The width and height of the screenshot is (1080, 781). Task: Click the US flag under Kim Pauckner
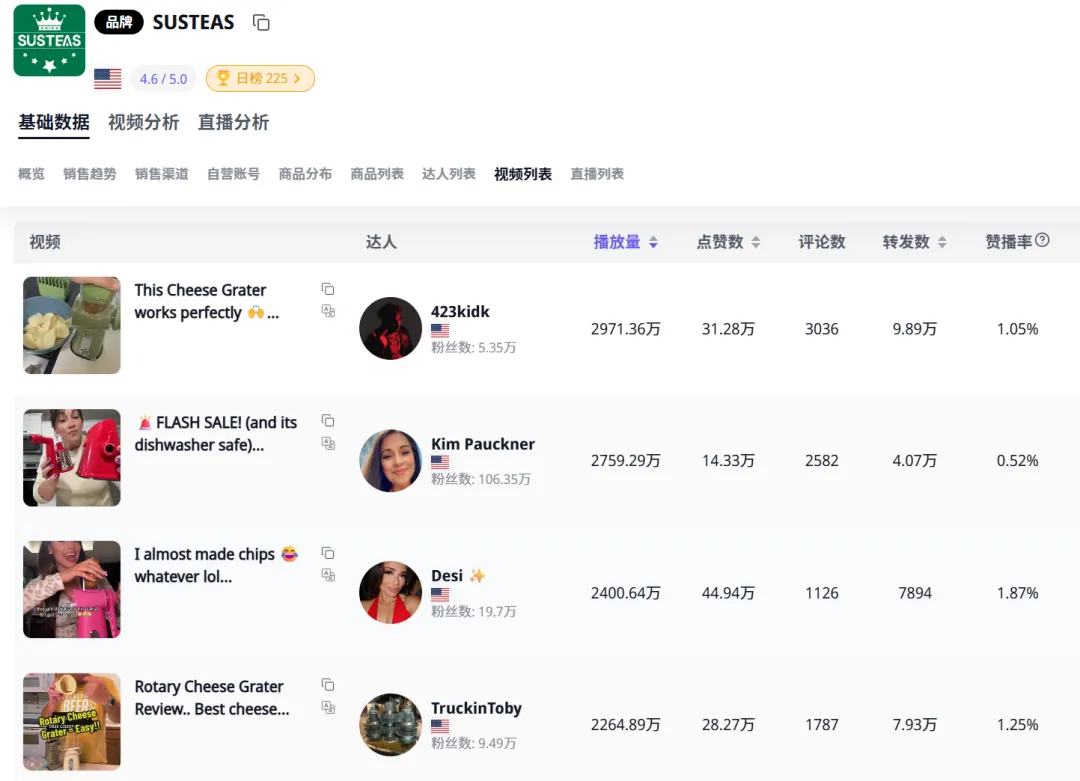440,462
